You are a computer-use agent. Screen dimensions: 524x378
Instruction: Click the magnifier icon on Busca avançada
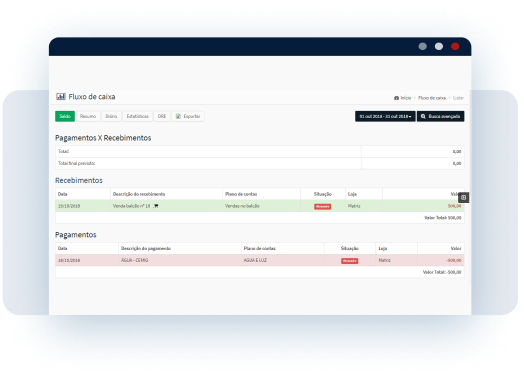click(423, 116)
